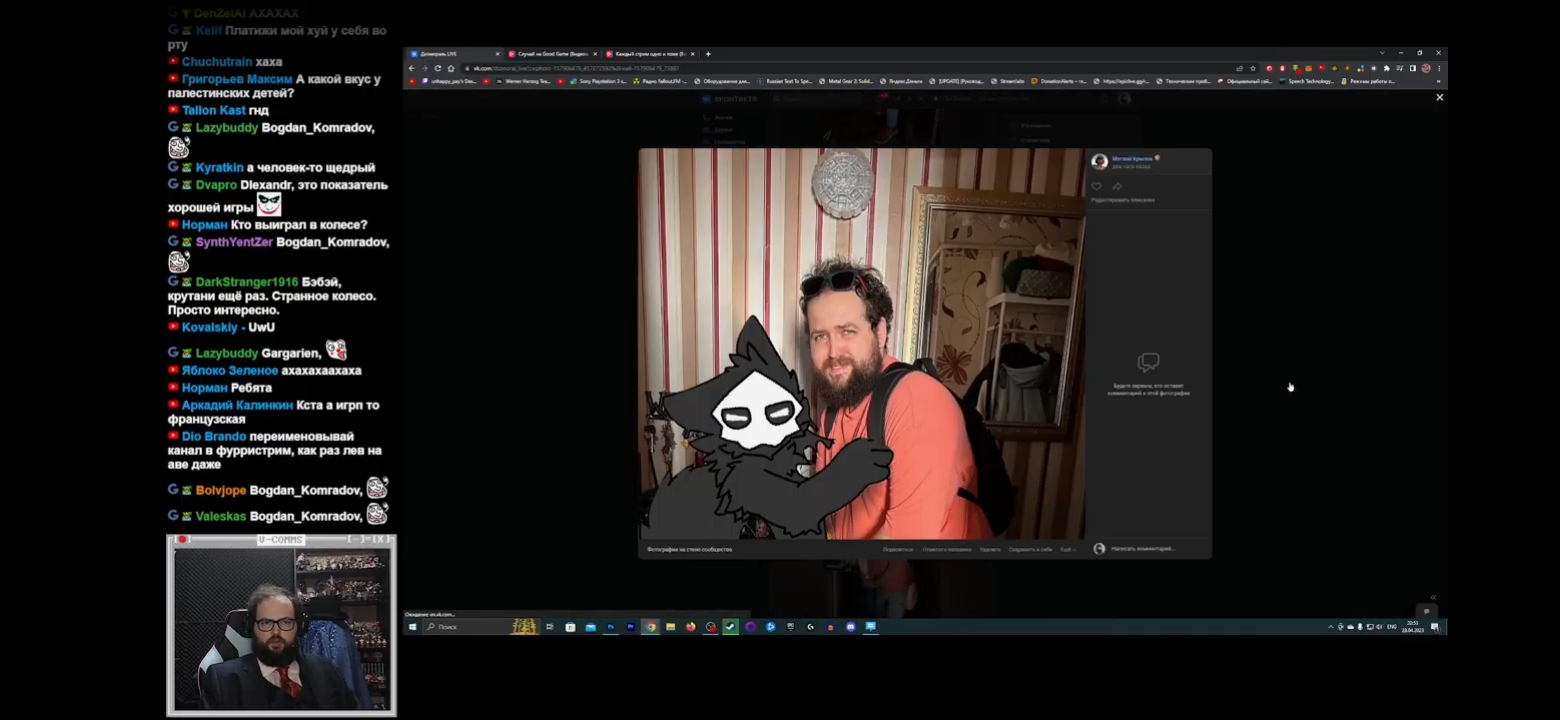Open the Фотографии на стене сообщества album link
The height and width of the screenshot is (720, 1560).
tap(689, 549)
